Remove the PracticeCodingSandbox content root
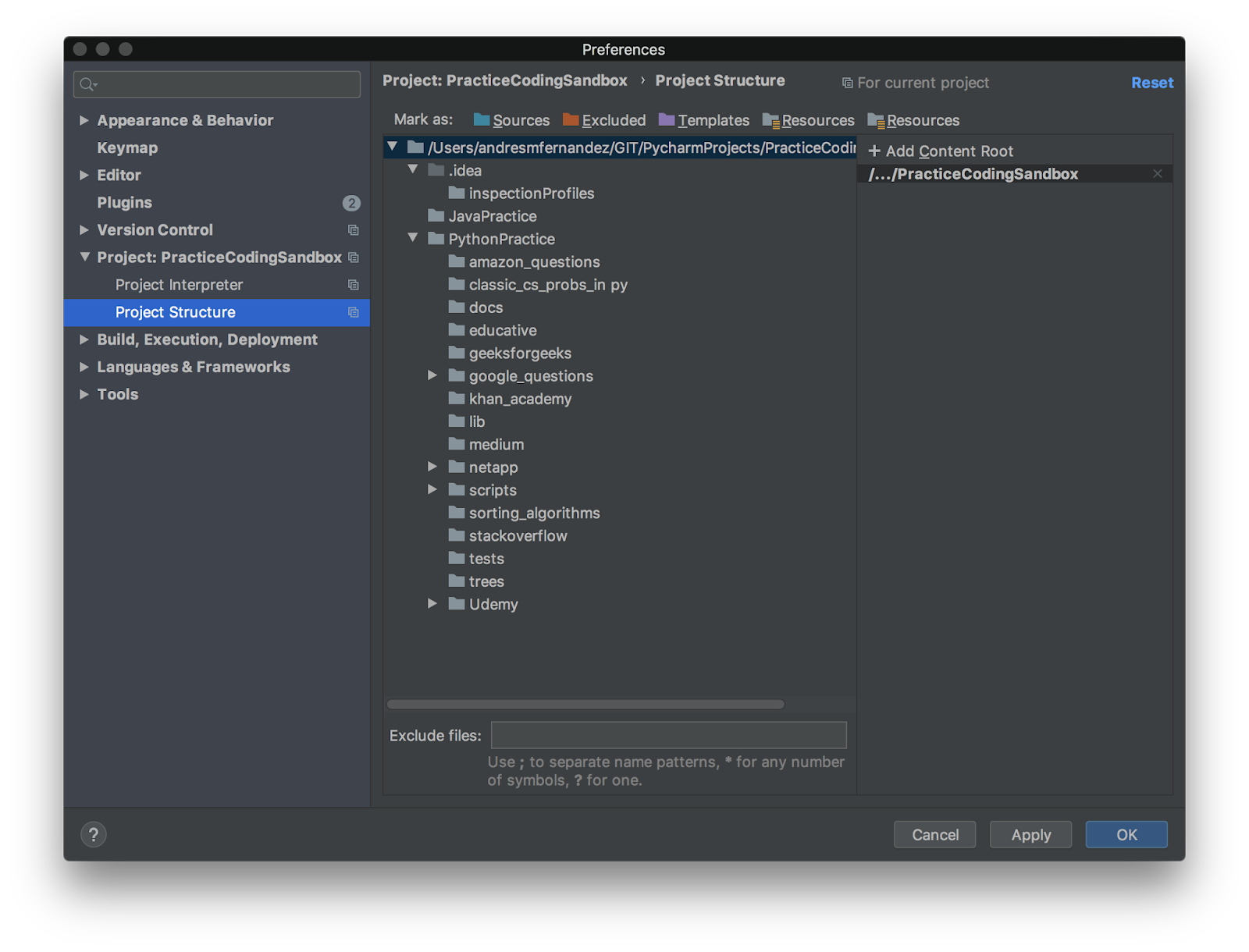 tap(1158, 173)
